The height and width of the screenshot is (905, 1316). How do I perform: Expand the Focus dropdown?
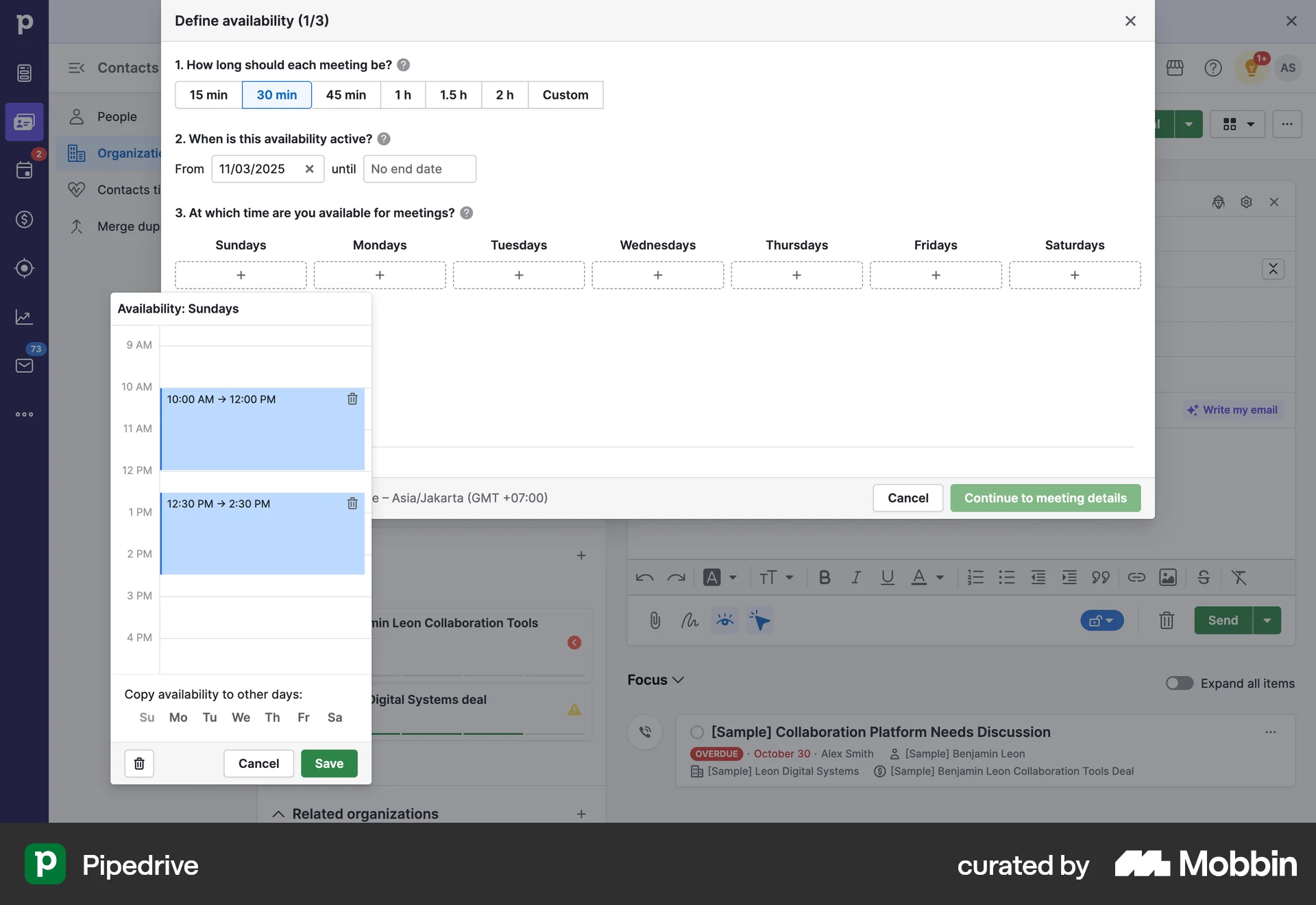point(678,680)
